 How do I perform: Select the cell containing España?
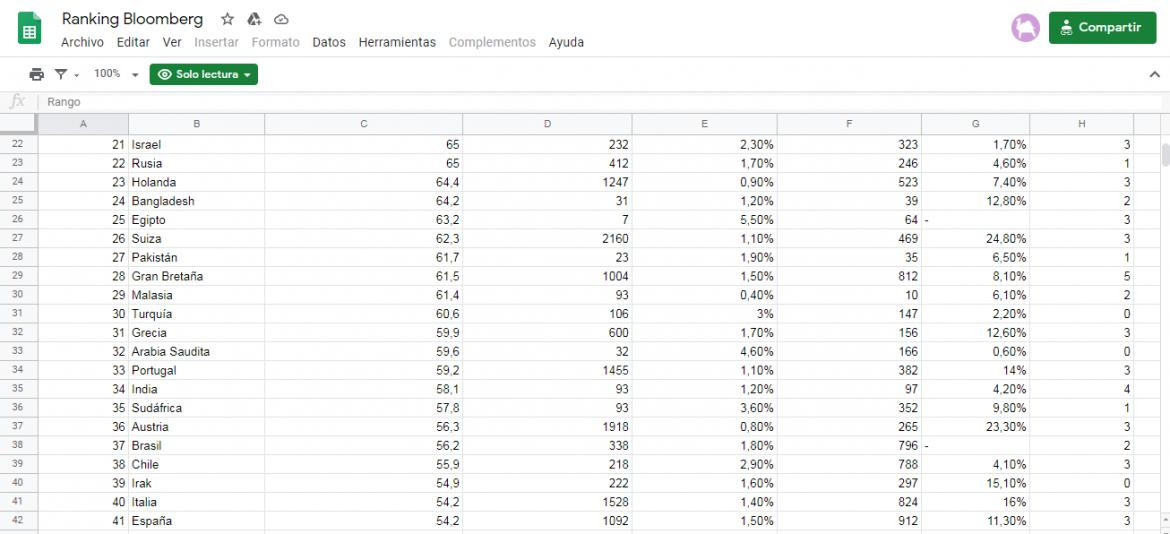pyautogui.click(x=196, y=521)
